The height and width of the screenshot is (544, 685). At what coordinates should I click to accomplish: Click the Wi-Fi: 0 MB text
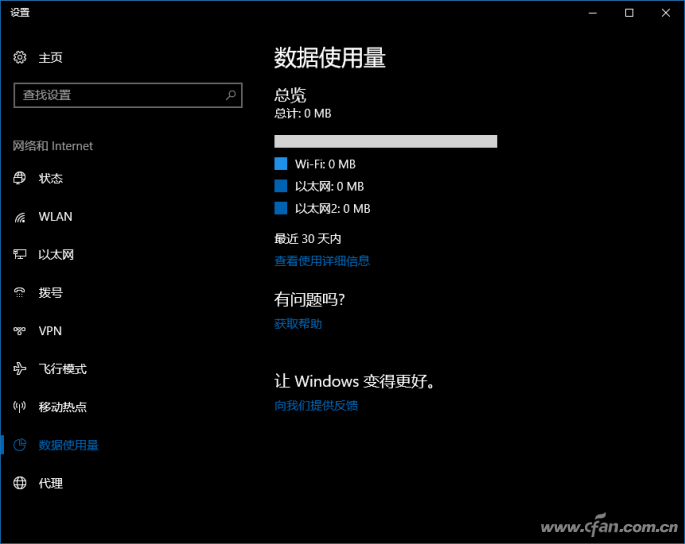[325, 164]
